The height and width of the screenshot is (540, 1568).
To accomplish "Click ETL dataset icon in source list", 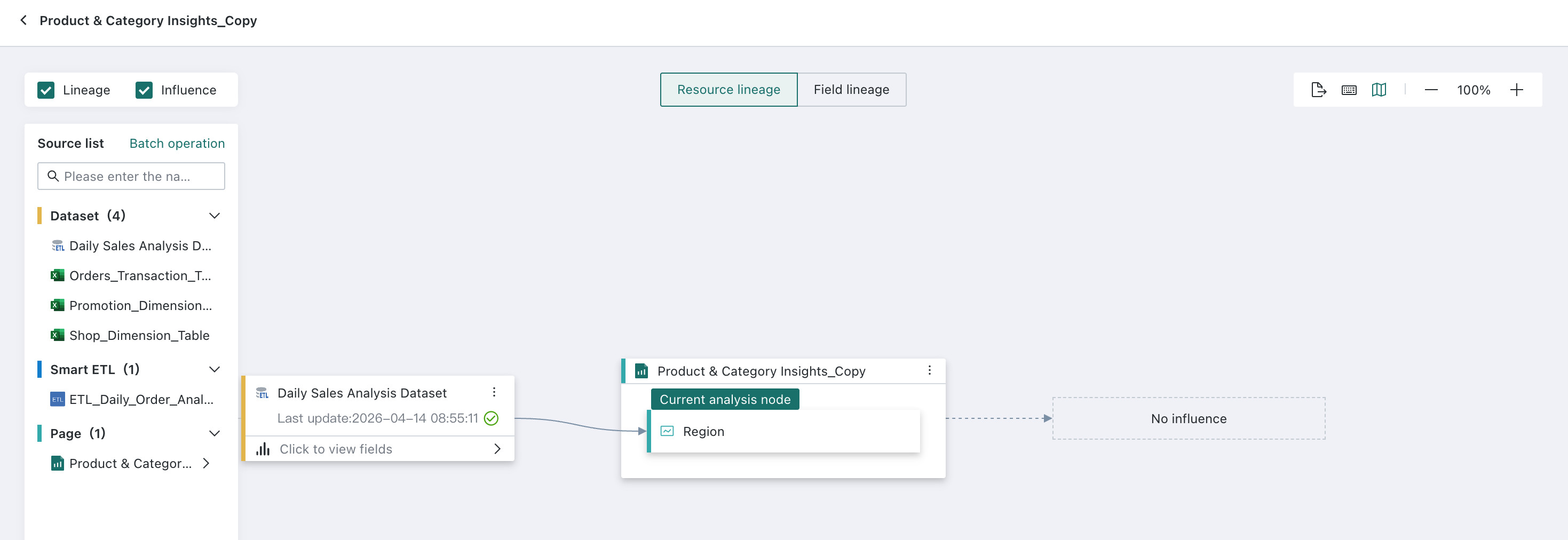I will pyautogui.click(x=57, y=246).
